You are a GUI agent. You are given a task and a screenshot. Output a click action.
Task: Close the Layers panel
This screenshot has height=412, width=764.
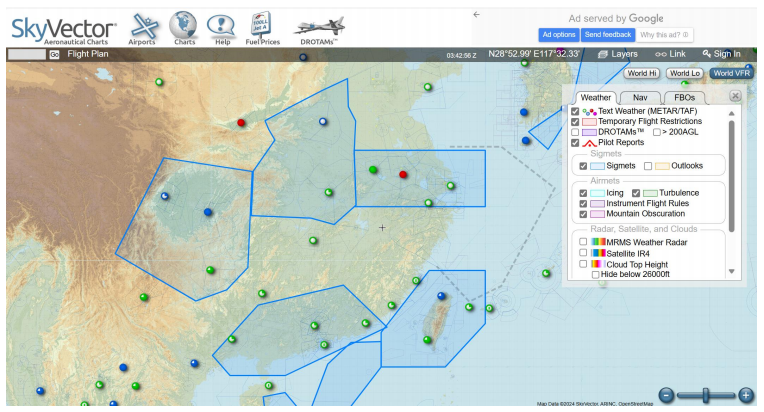coord(735,96)
